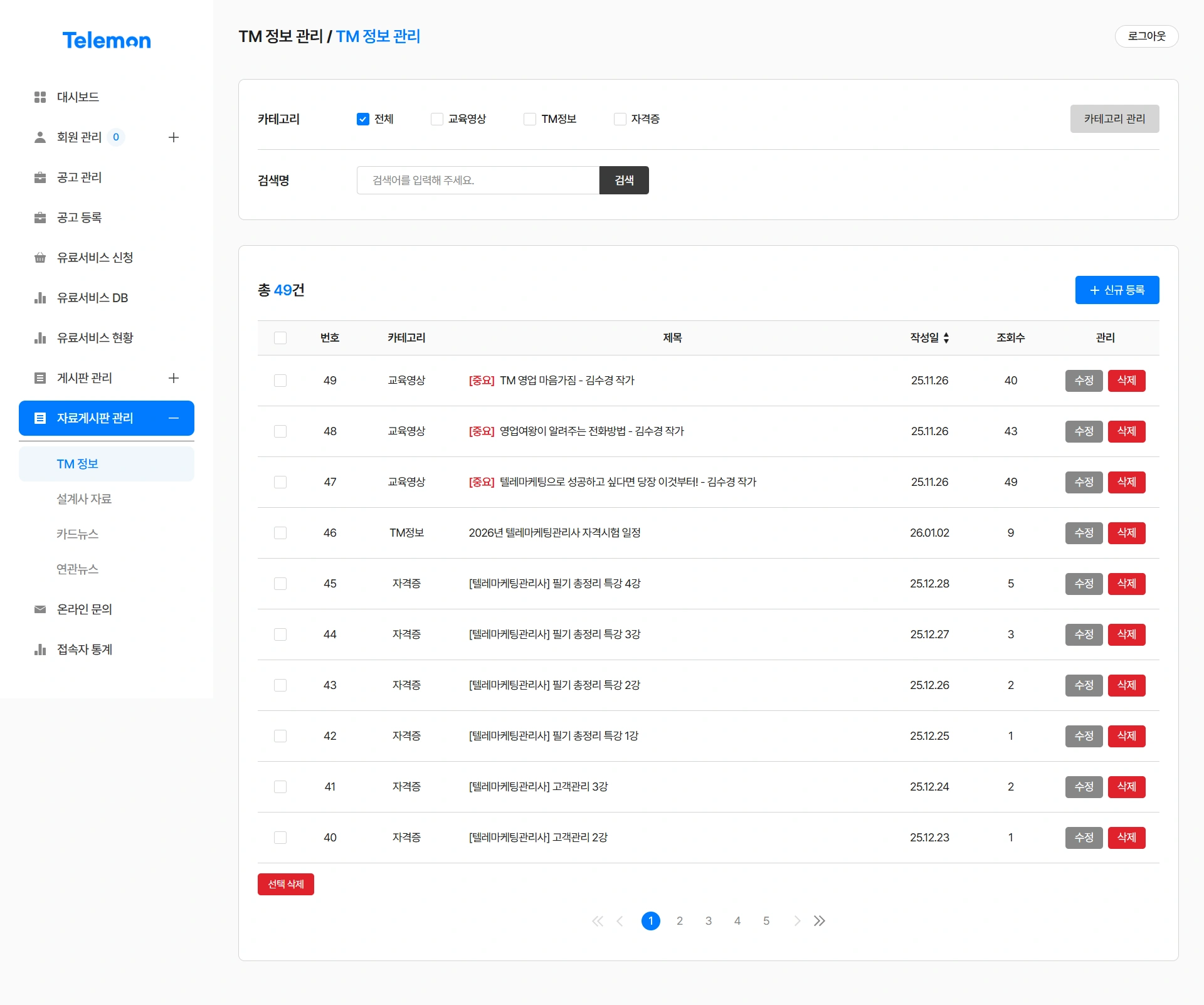Expand the 회원 관리 menu with plus
1204x1005 pixels.
pos(174,137)
